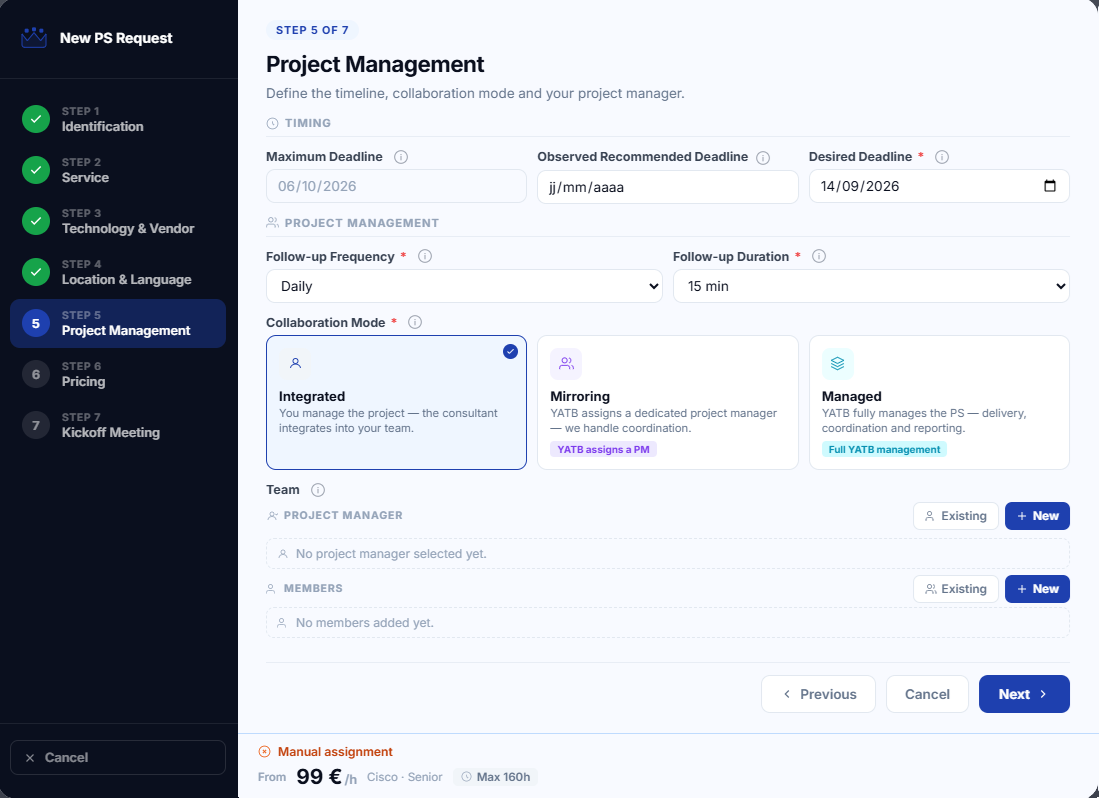Viewport: 1099px width, 798px height.
Task: Click the green checkmark for Step 2 Service
Action: [36, 170]
